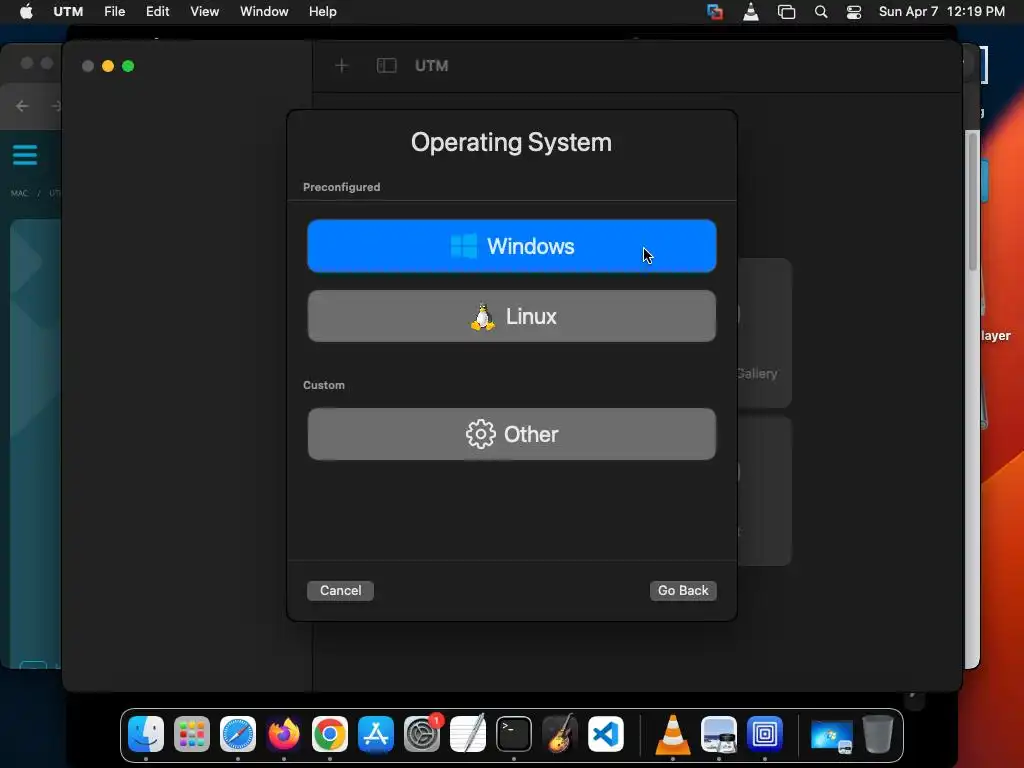The height and width of the screenshot is (768, 1024).
Task: Choose the Linux operating system option
Action: (511, 316)
